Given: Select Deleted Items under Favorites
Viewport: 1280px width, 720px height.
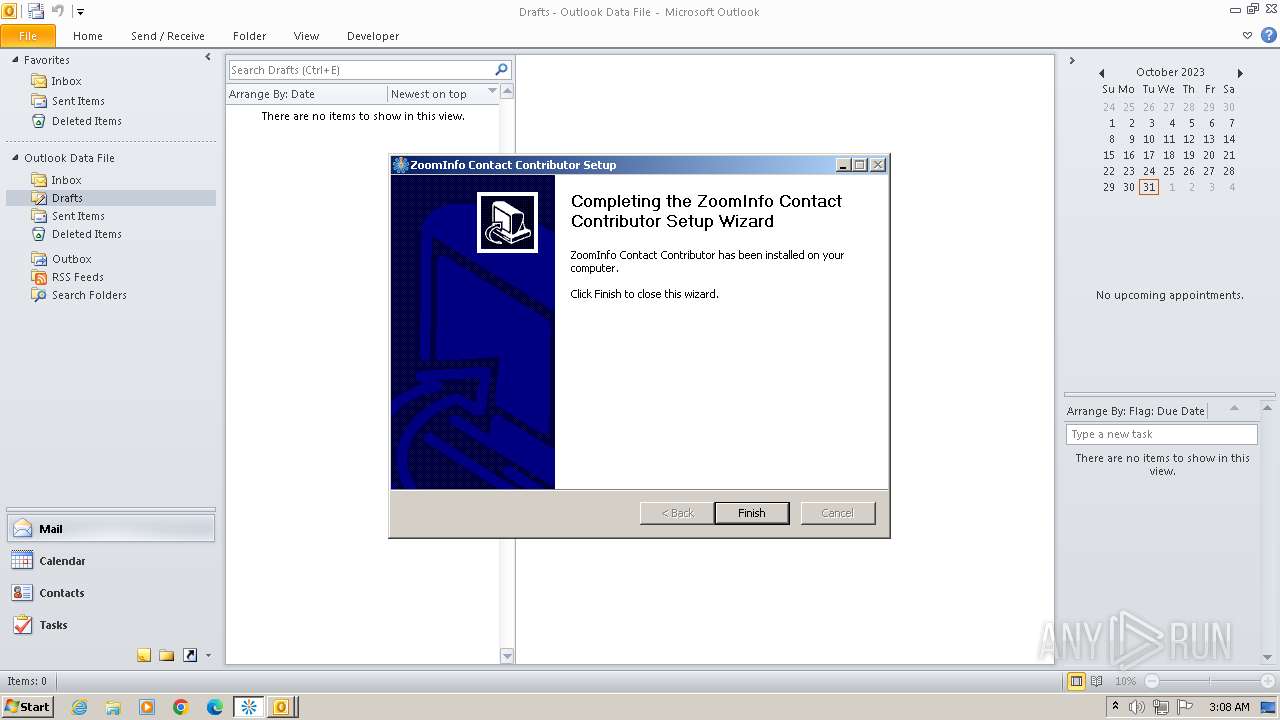Looking at the screenshot, I should pyautogui.click(x=87, y=121).
